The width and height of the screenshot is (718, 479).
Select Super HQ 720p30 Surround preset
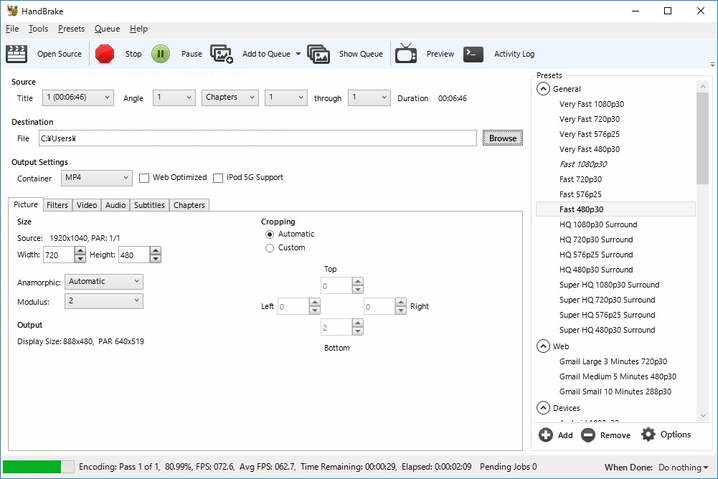point(607,299)
